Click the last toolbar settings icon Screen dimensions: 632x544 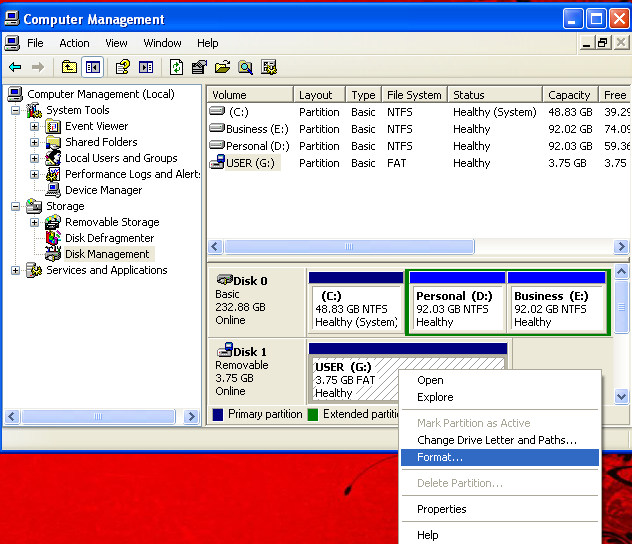(x=269, y=67)
